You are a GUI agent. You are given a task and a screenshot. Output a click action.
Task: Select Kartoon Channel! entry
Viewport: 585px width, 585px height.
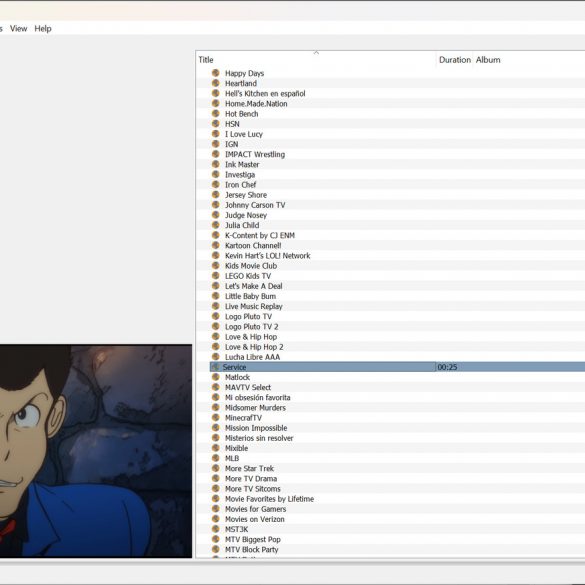253,245
